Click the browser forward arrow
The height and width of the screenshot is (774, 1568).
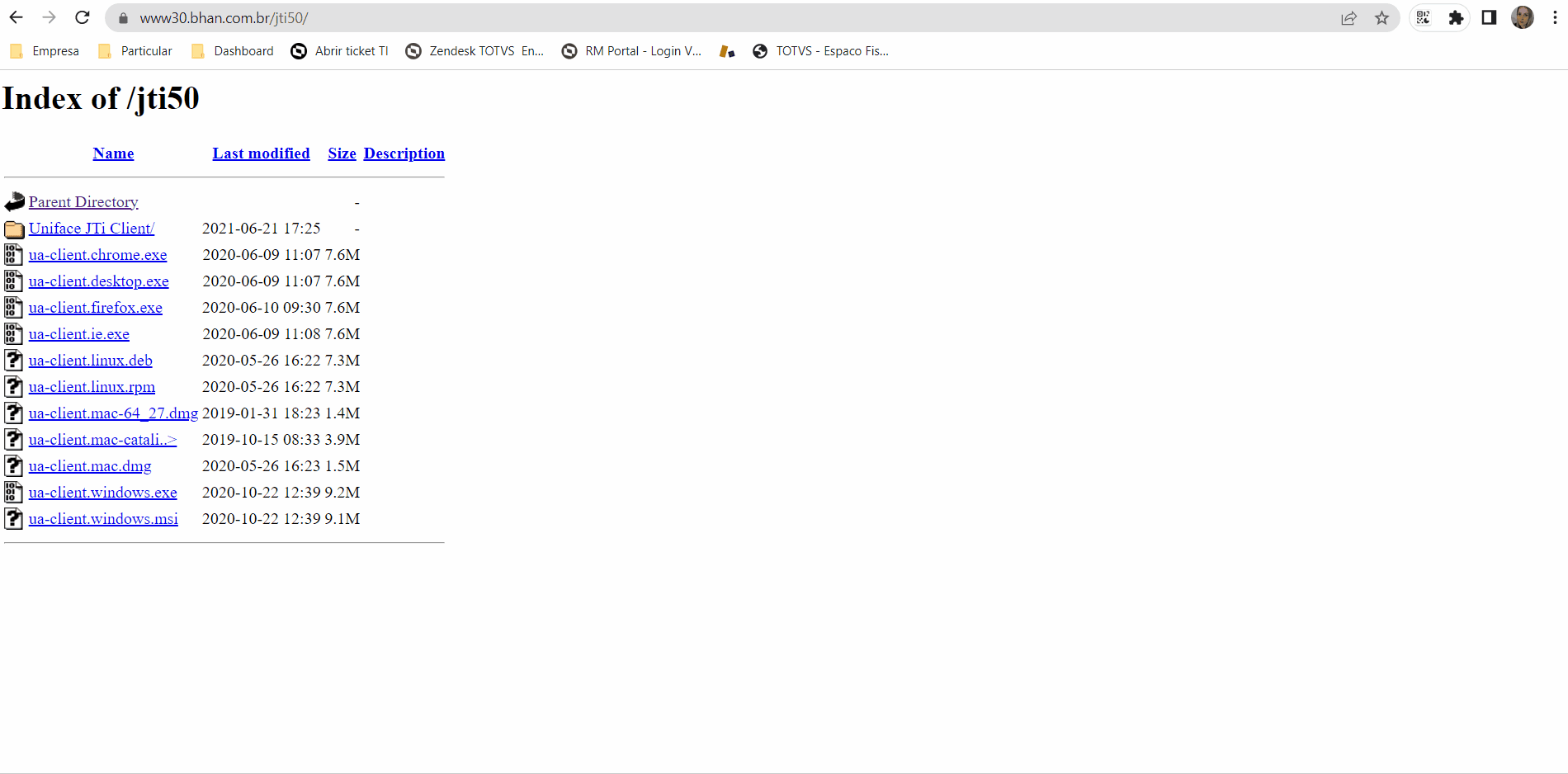coord(49,17)
